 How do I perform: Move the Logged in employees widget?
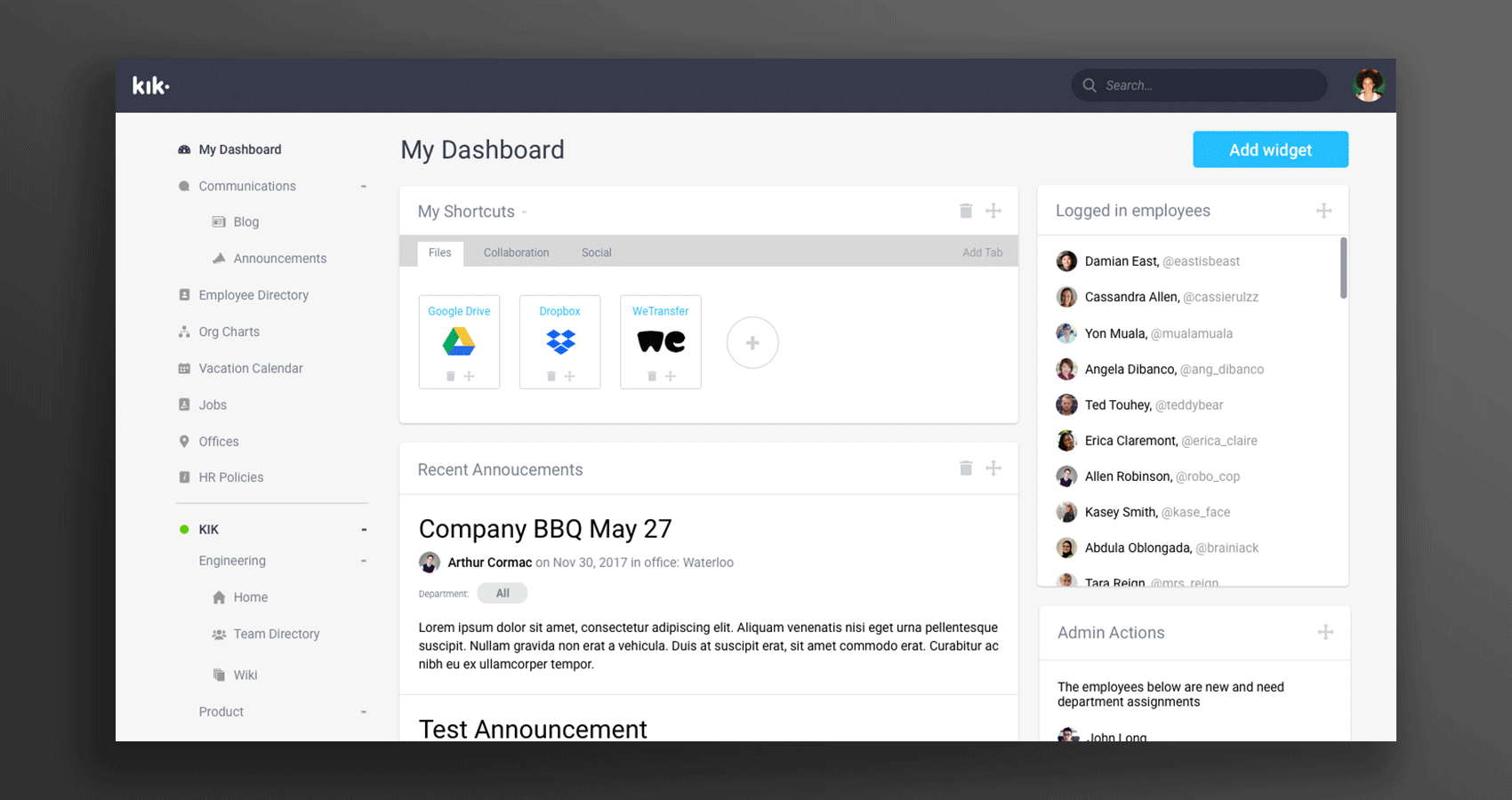tap(1323, 211)
